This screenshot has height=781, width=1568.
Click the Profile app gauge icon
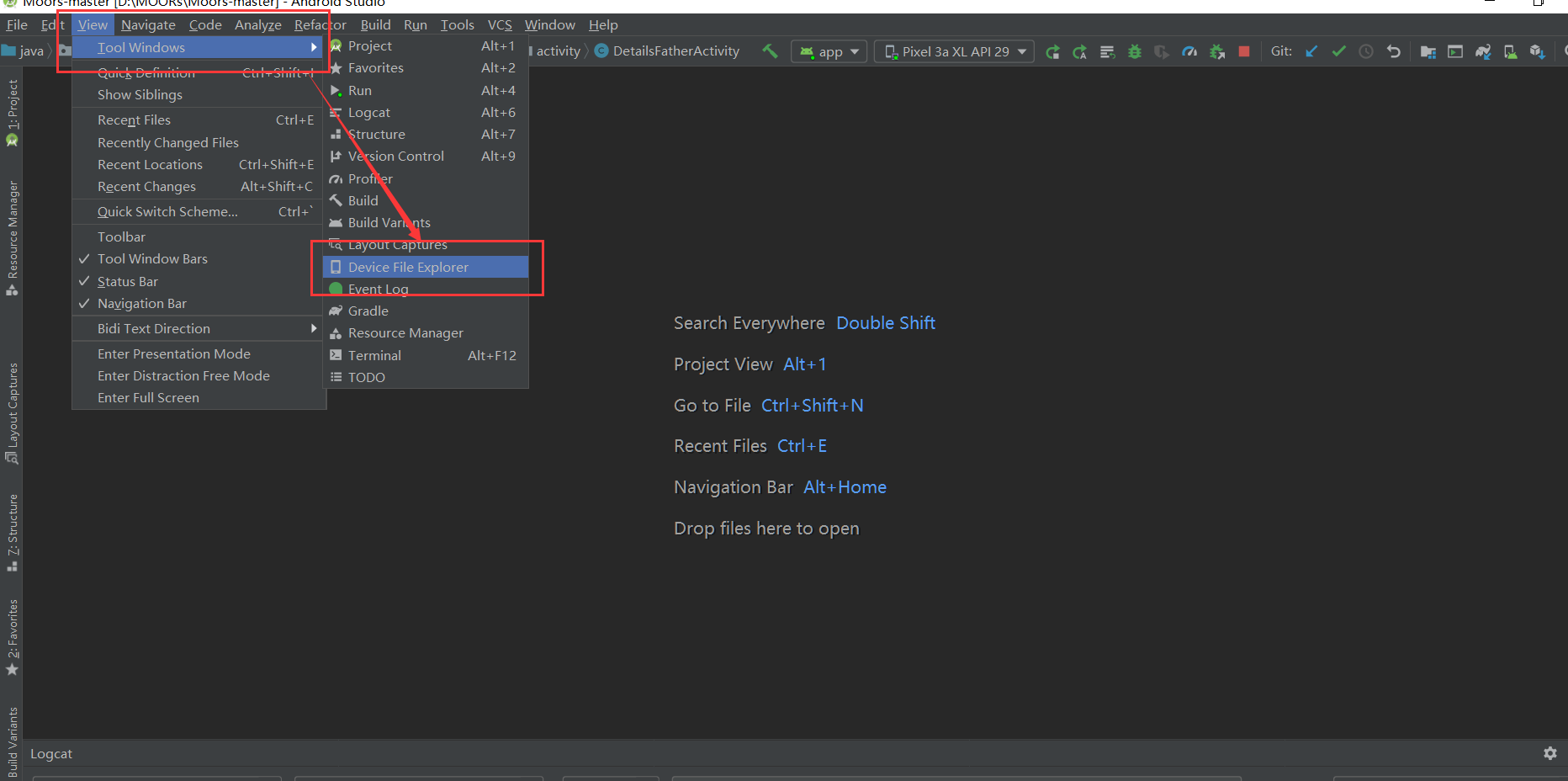pyautogui.click(x=1189, y=52)
